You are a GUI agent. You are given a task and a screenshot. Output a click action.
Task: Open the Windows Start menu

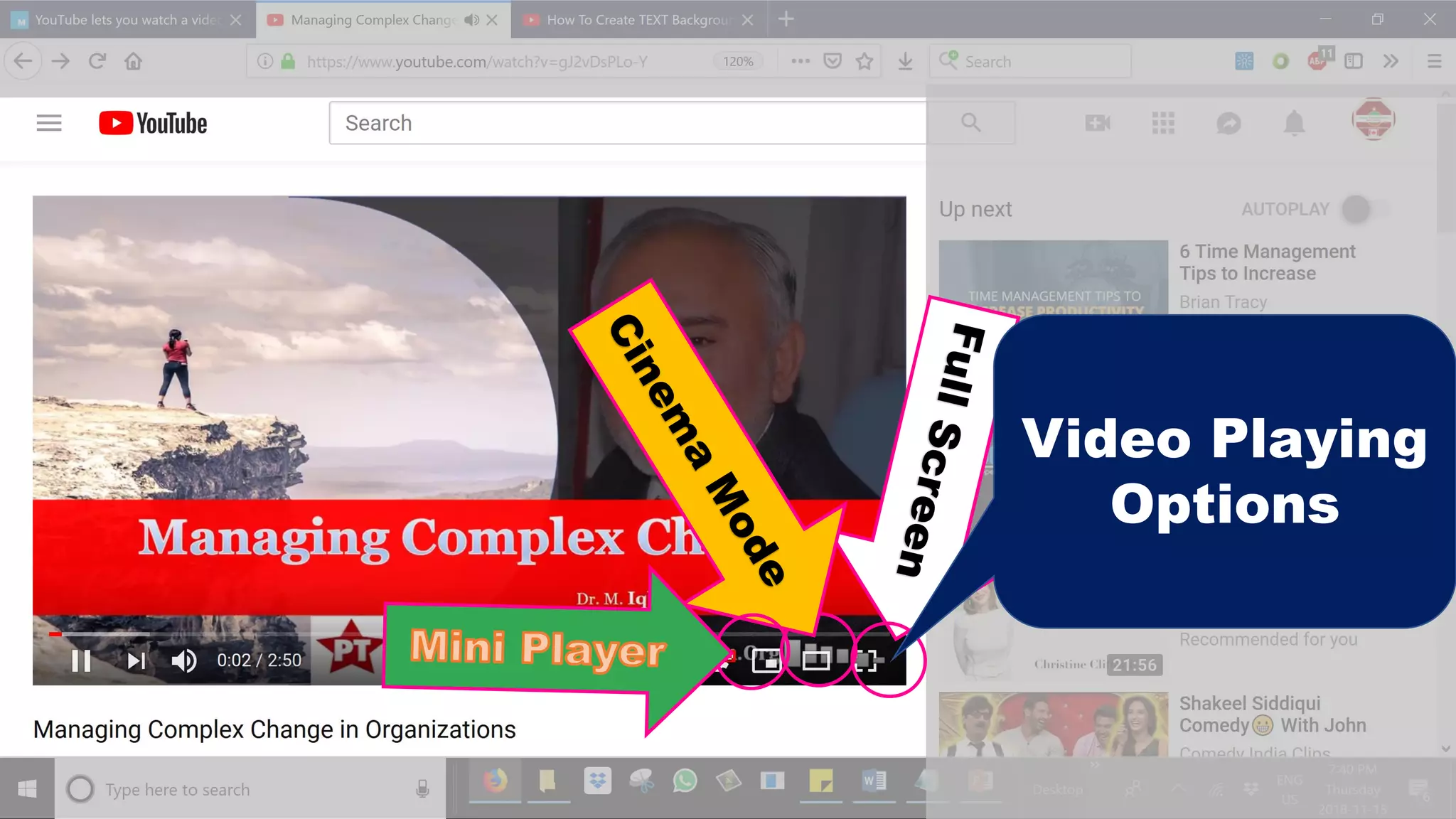(27, 788)
